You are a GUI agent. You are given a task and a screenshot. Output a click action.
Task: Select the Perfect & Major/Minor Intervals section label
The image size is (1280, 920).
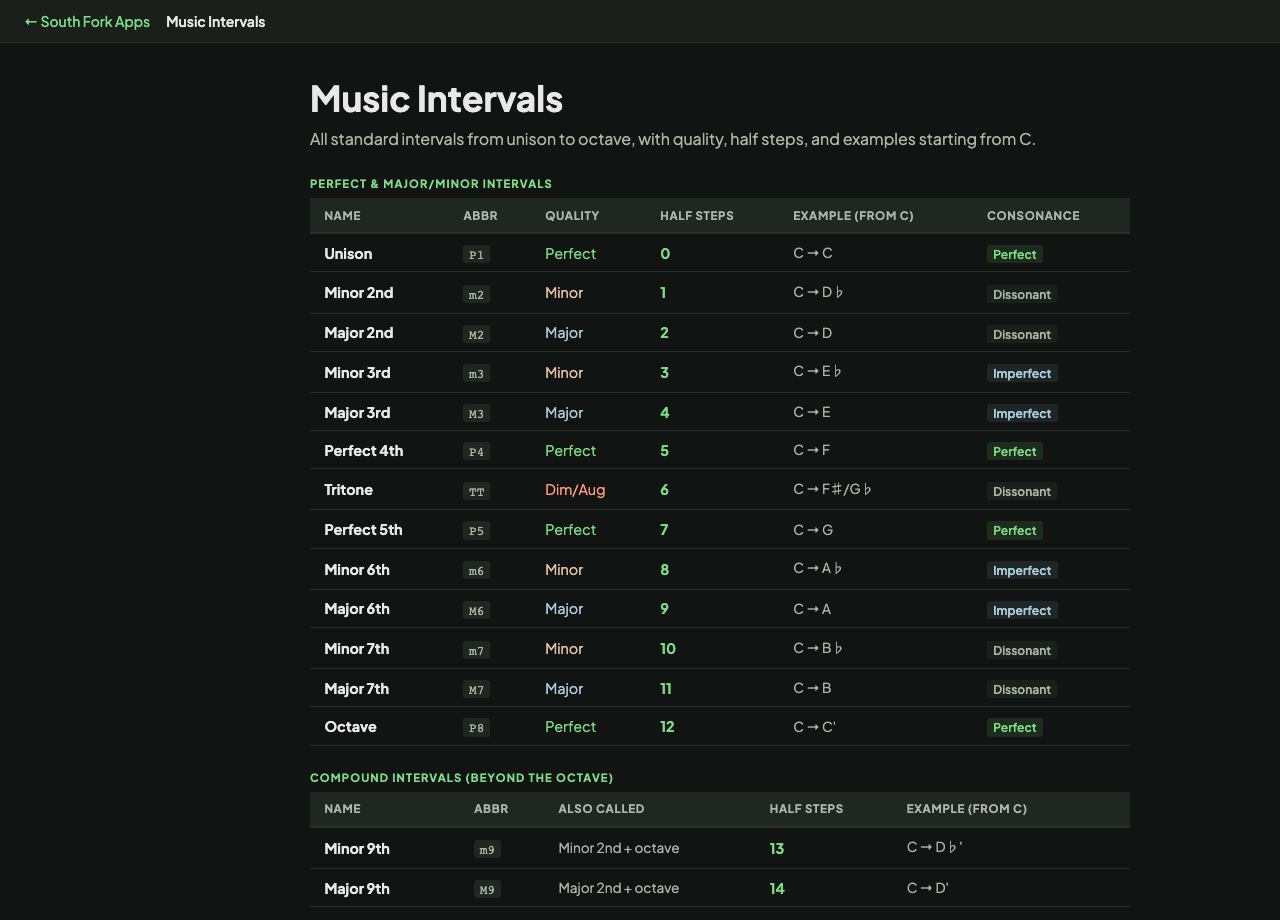click(431, 184)
